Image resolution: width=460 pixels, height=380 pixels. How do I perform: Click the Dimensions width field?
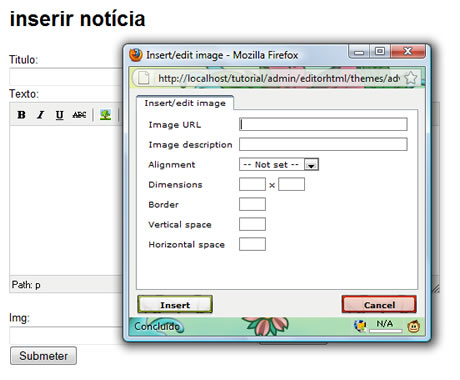point(252,184)
